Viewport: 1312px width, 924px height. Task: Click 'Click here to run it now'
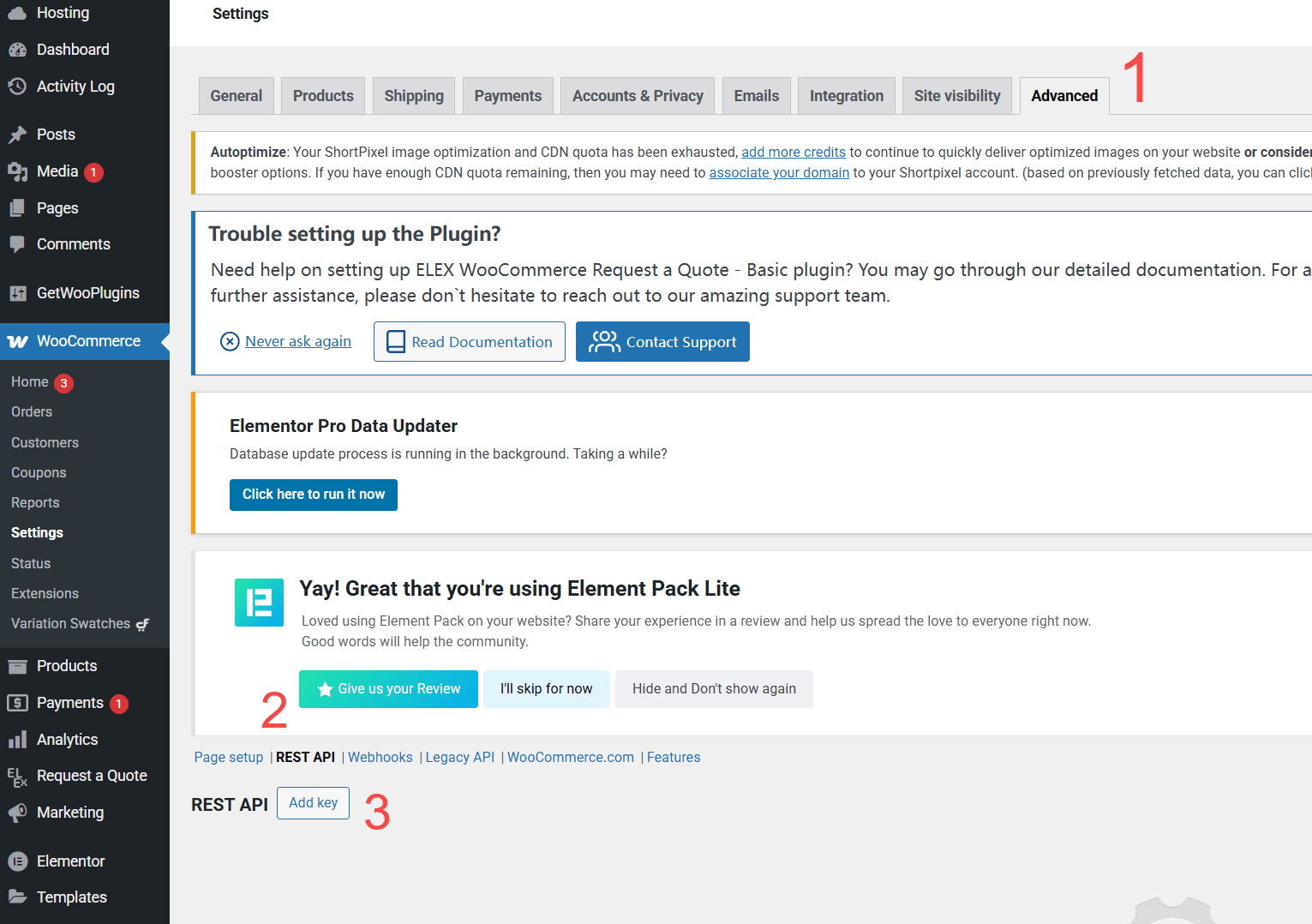[x=314, y=495]
